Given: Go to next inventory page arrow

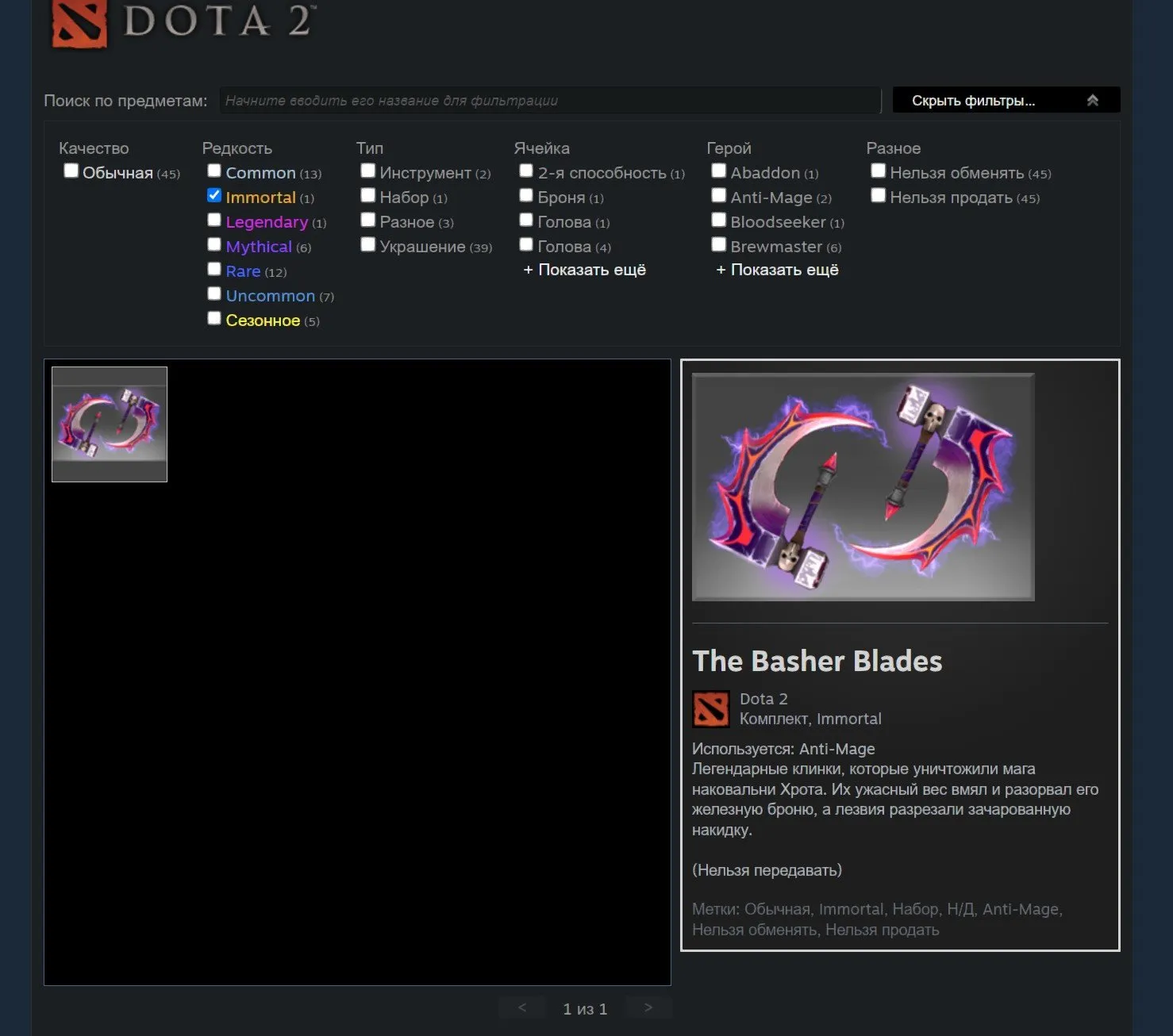Looking at the screenshot, I should (x=648, y=1007).
